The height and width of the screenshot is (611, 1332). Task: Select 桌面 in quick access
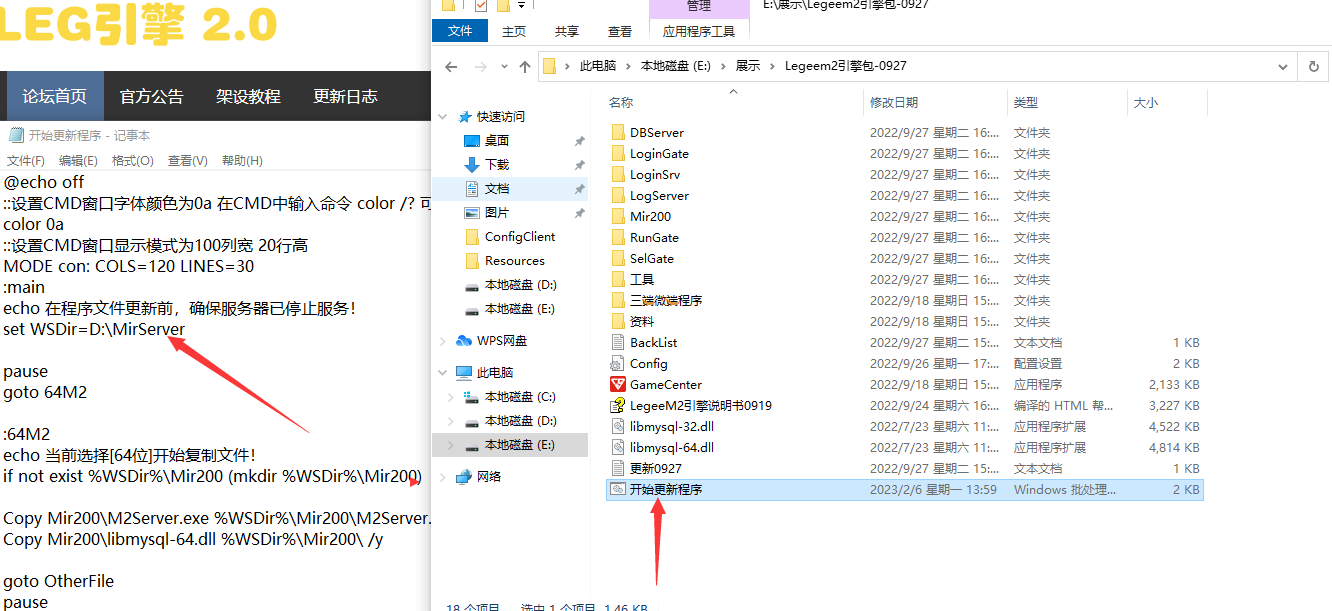[x=497, y=141]
